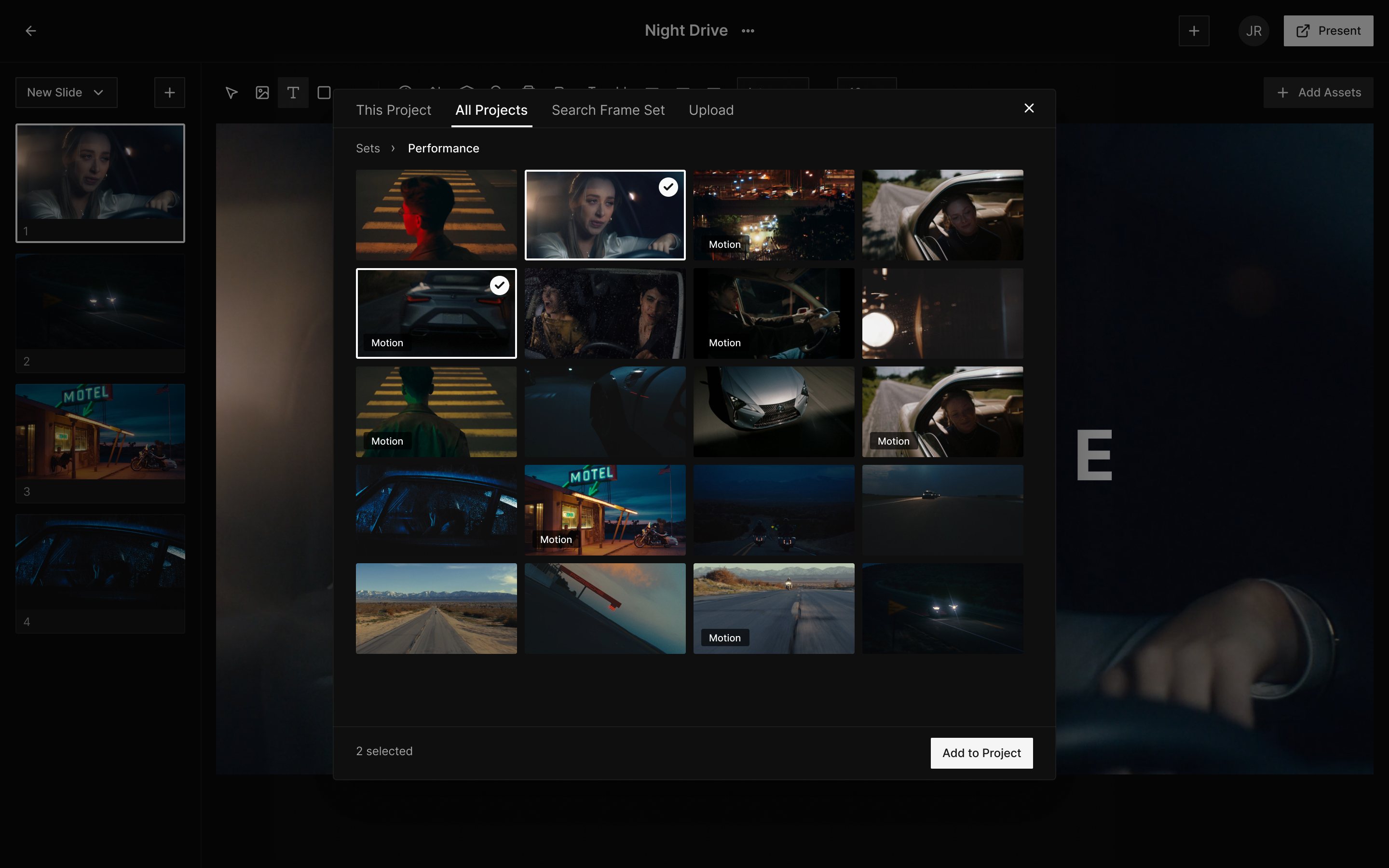Select the pointer selection tool
The image size is (1389, 868).
point(231,93)
